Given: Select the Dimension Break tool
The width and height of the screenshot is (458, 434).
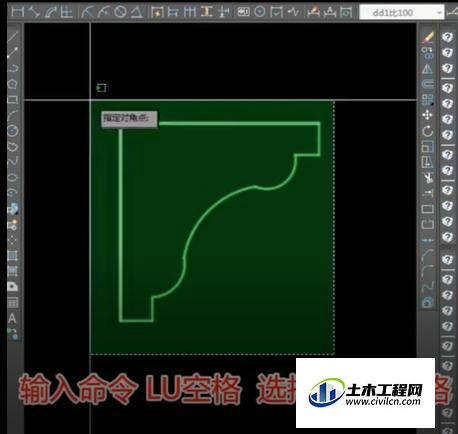Looking at the screenshot, I should pyautogui.click(x=224, y=12).
